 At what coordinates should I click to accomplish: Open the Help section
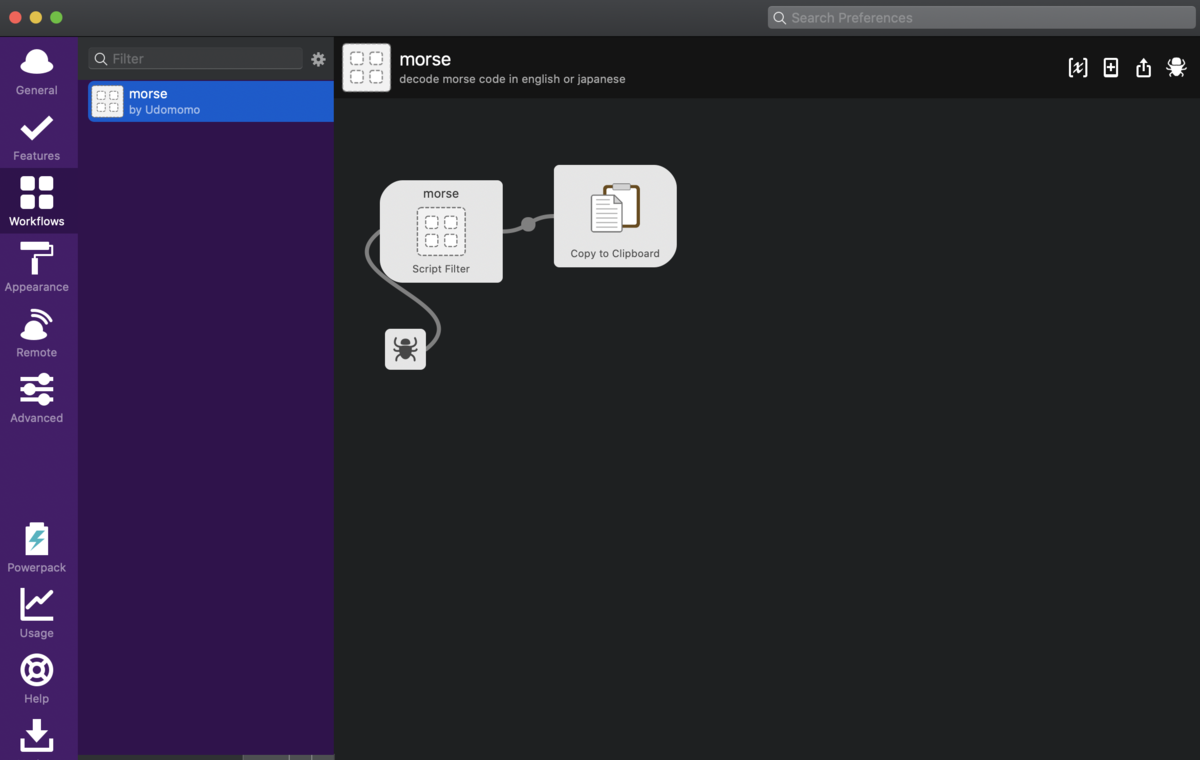pos(37,679)
